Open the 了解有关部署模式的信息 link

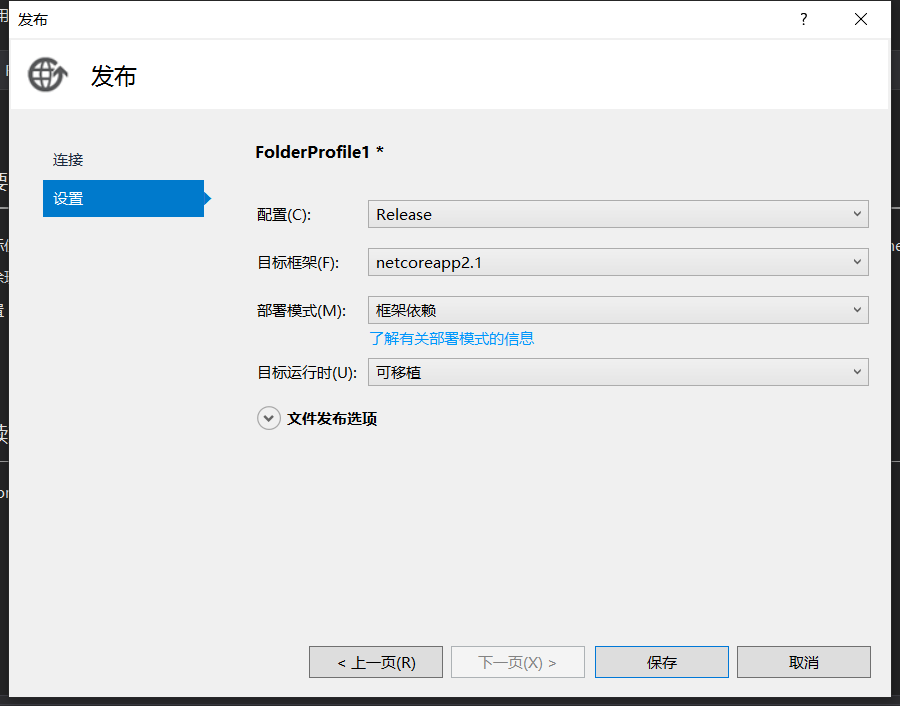click(x=452, y=339)
